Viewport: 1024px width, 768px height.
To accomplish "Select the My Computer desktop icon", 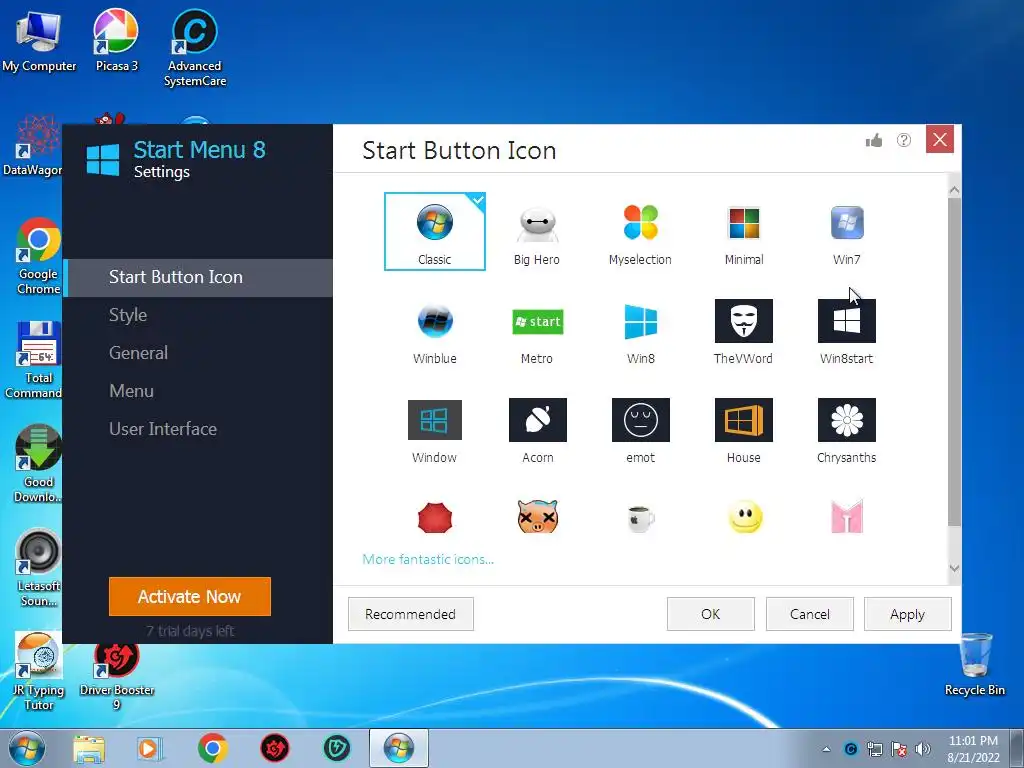I will coord(39,40).
